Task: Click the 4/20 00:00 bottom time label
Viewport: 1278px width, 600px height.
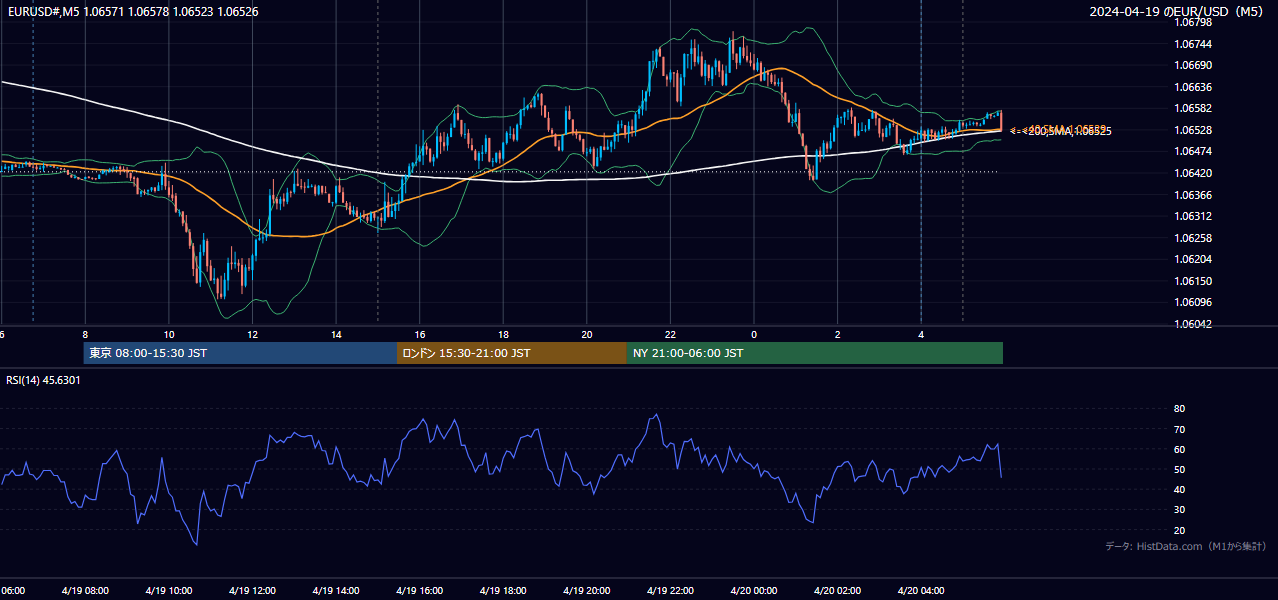Action: coord(754,591)
